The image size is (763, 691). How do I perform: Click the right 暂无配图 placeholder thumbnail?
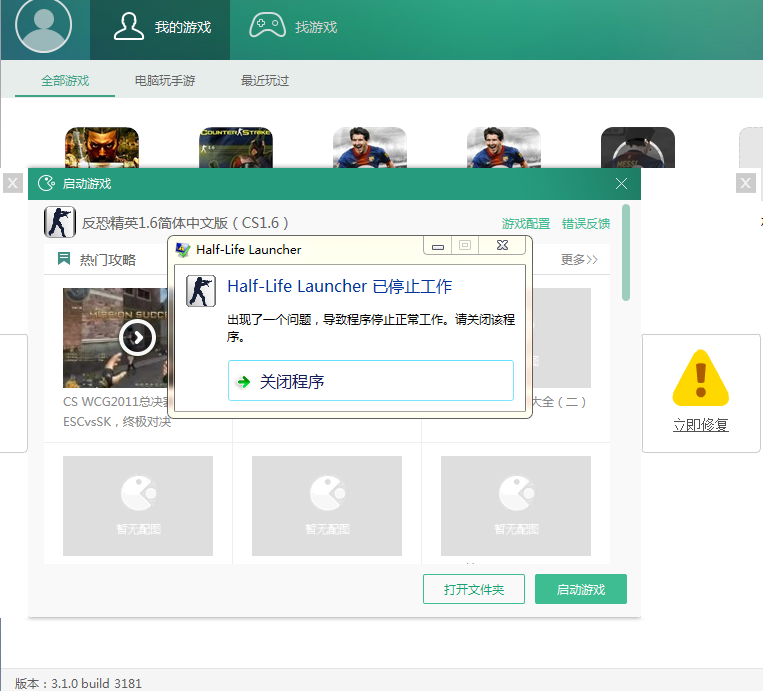(516, 506)
